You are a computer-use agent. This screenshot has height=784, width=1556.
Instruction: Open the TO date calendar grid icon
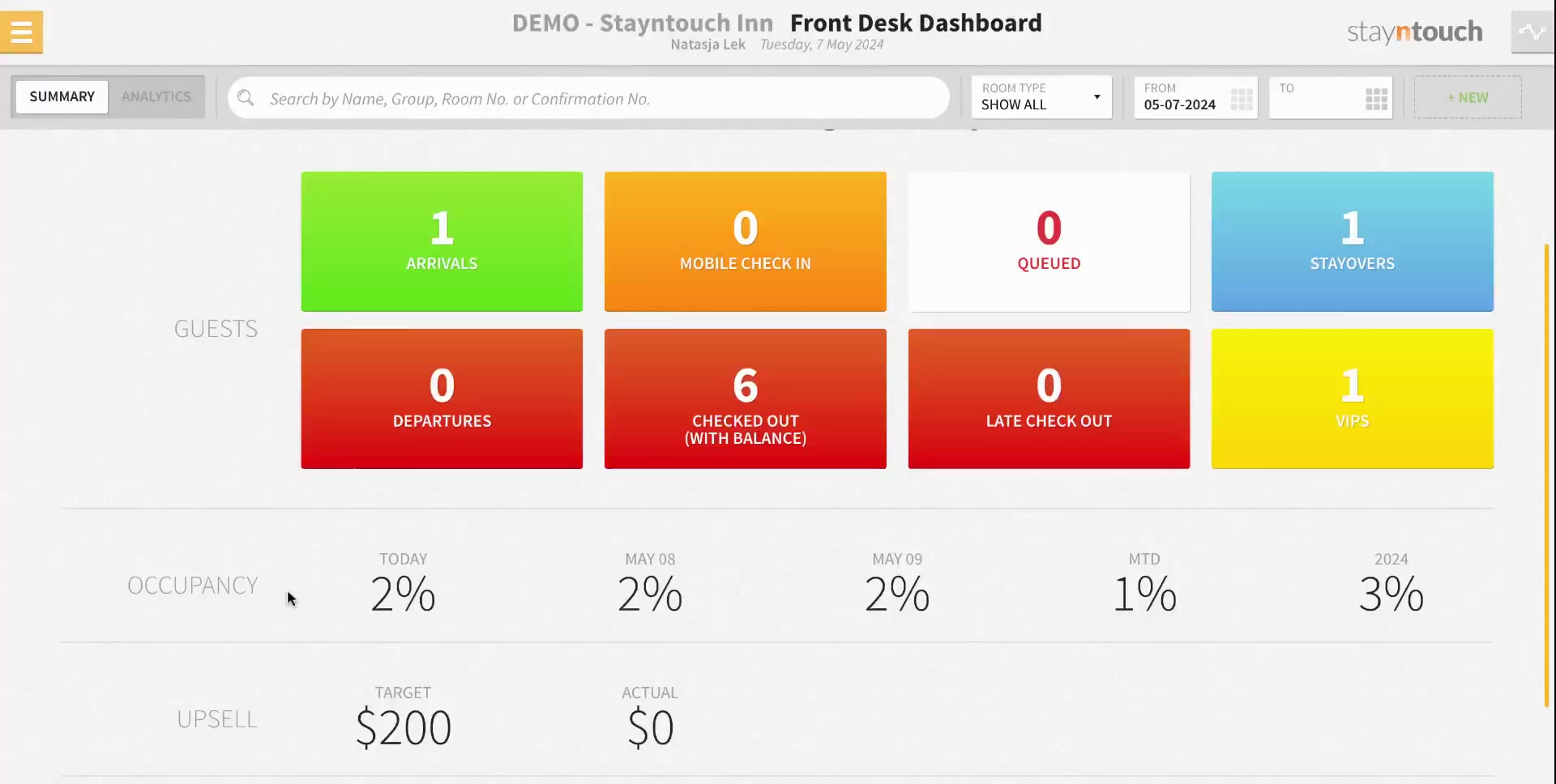1376,99
